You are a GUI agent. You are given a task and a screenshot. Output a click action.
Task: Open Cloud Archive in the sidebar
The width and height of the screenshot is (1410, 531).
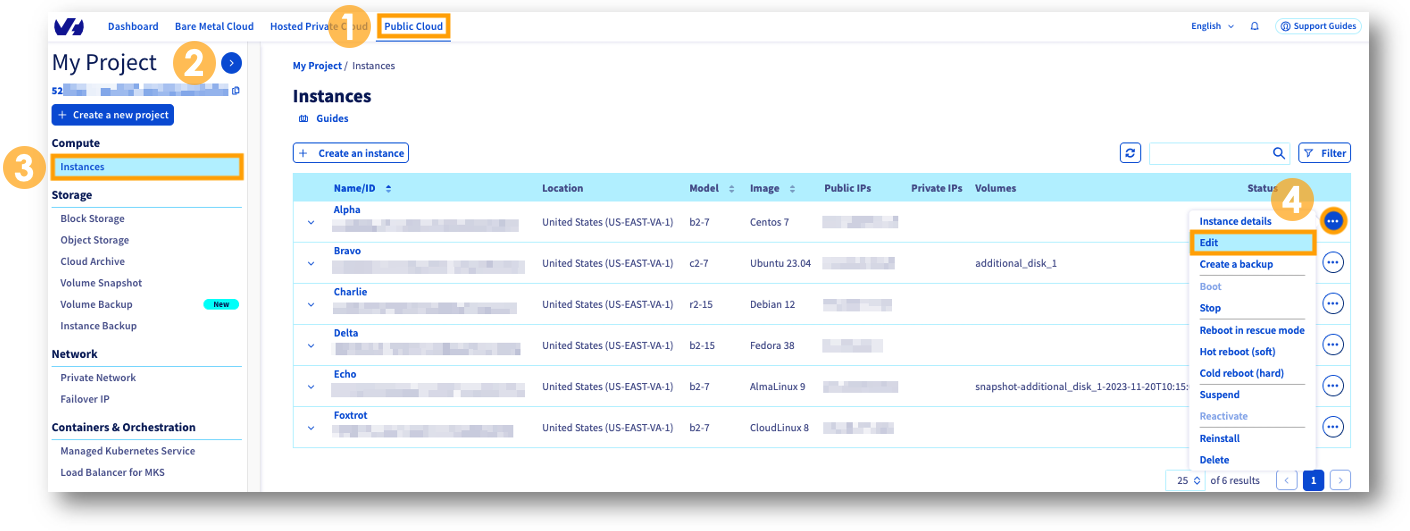click(x=92, y=261)
